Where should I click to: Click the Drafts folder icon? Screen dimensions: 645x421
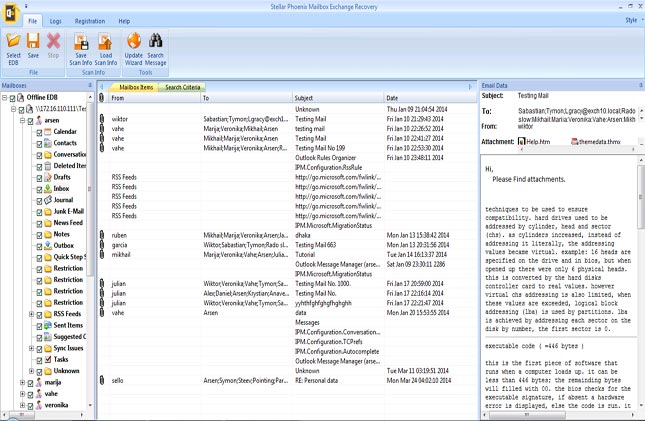(x=48, y=177)
